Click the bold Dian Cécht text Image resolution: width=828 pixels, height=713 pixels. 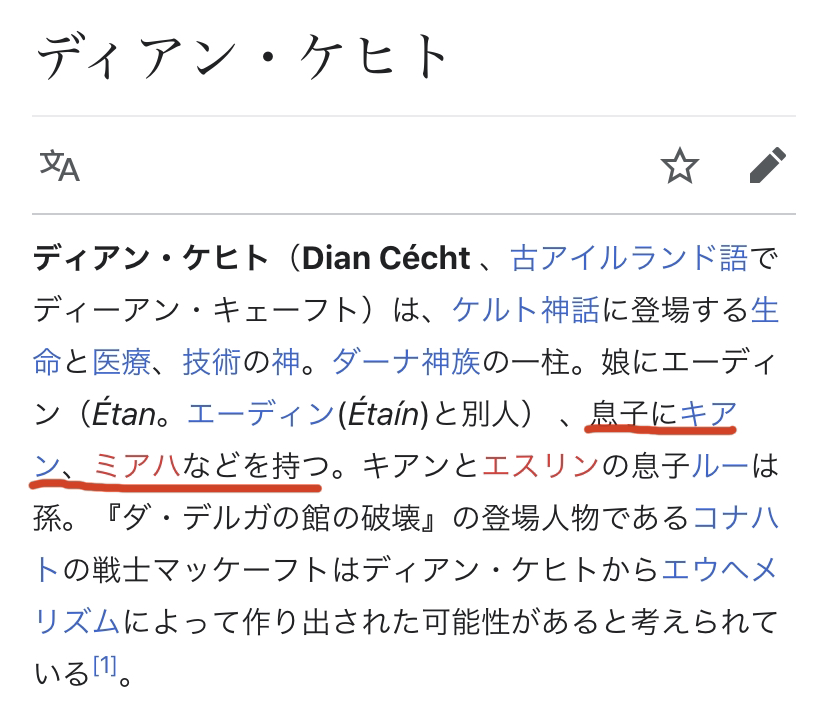pyautogui.click(x=386, y=258)
